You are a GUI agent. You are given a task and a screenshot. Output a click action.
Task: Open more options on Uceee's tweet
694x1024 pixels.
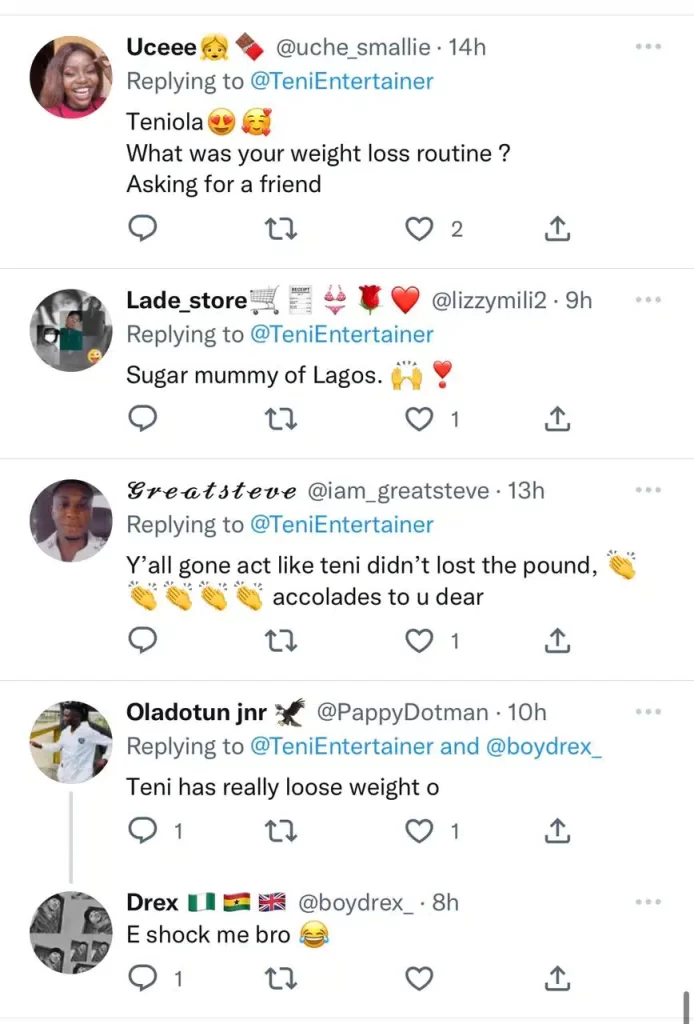(648, 46)
